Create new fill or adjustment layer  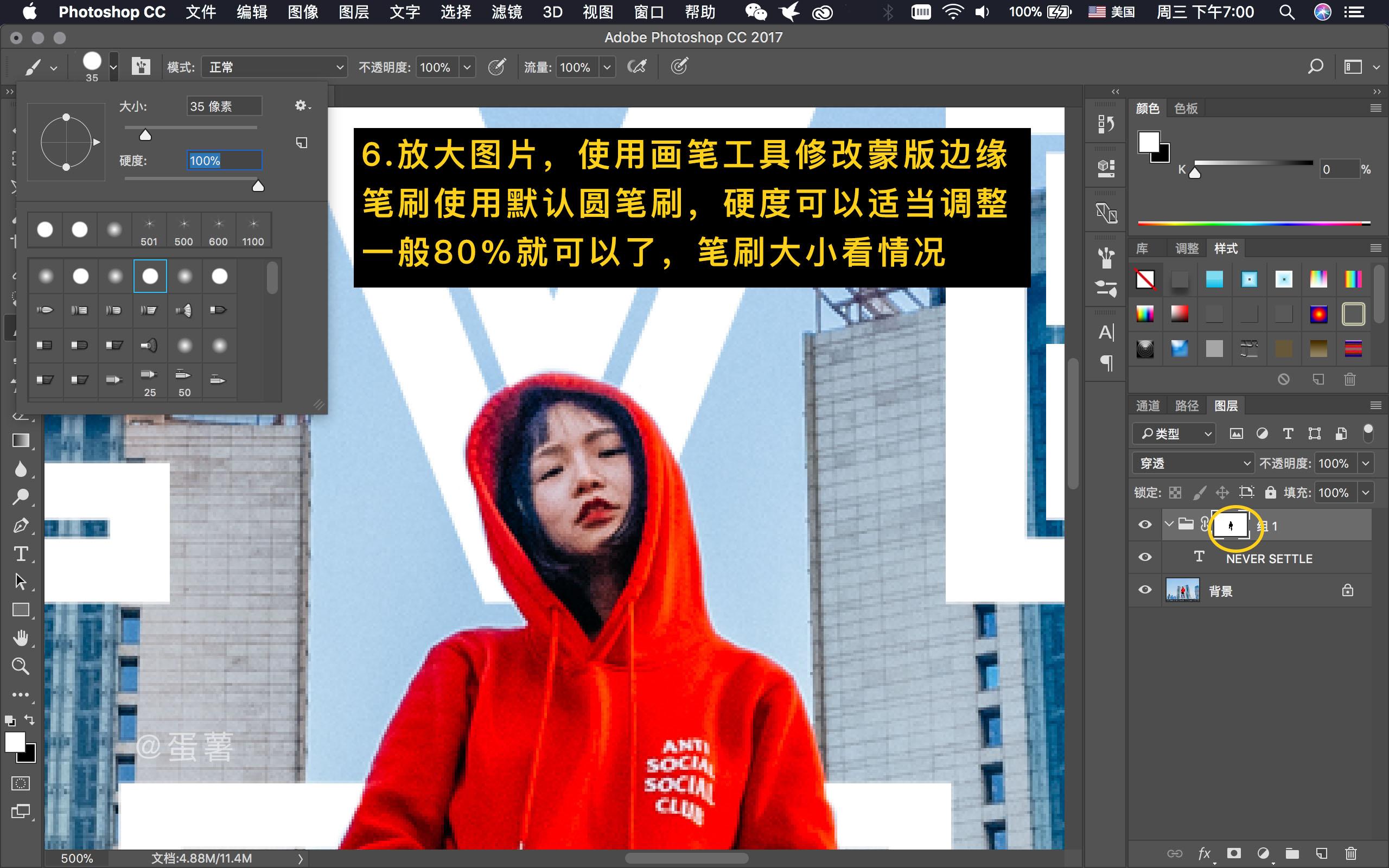tap(1263, 854)
